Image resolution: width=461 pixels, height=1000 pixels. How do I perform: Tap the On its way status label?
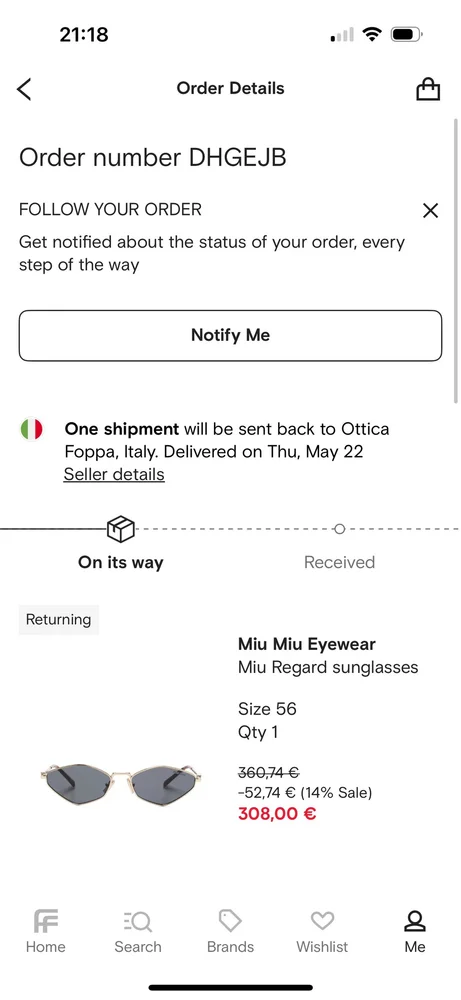pyautogui.click(x=121, y=562)
